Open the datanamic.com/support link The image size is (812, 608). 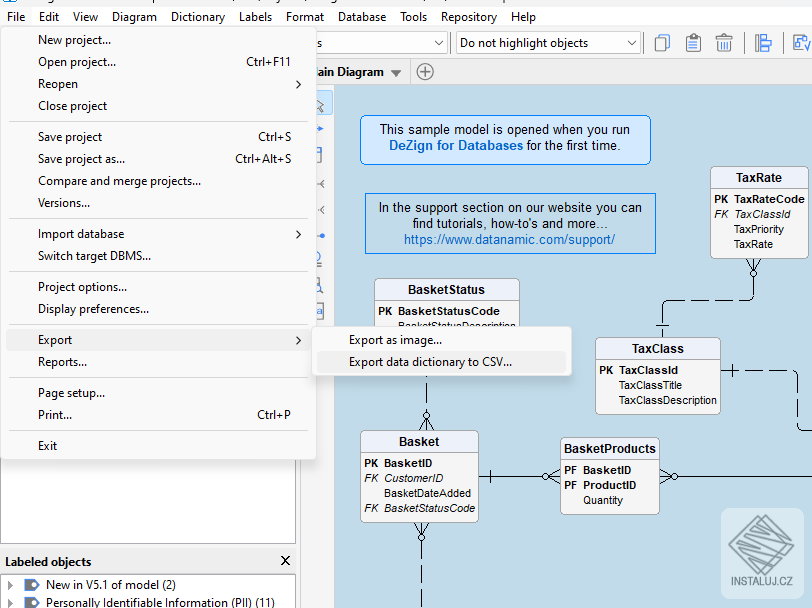pos(509,240)
